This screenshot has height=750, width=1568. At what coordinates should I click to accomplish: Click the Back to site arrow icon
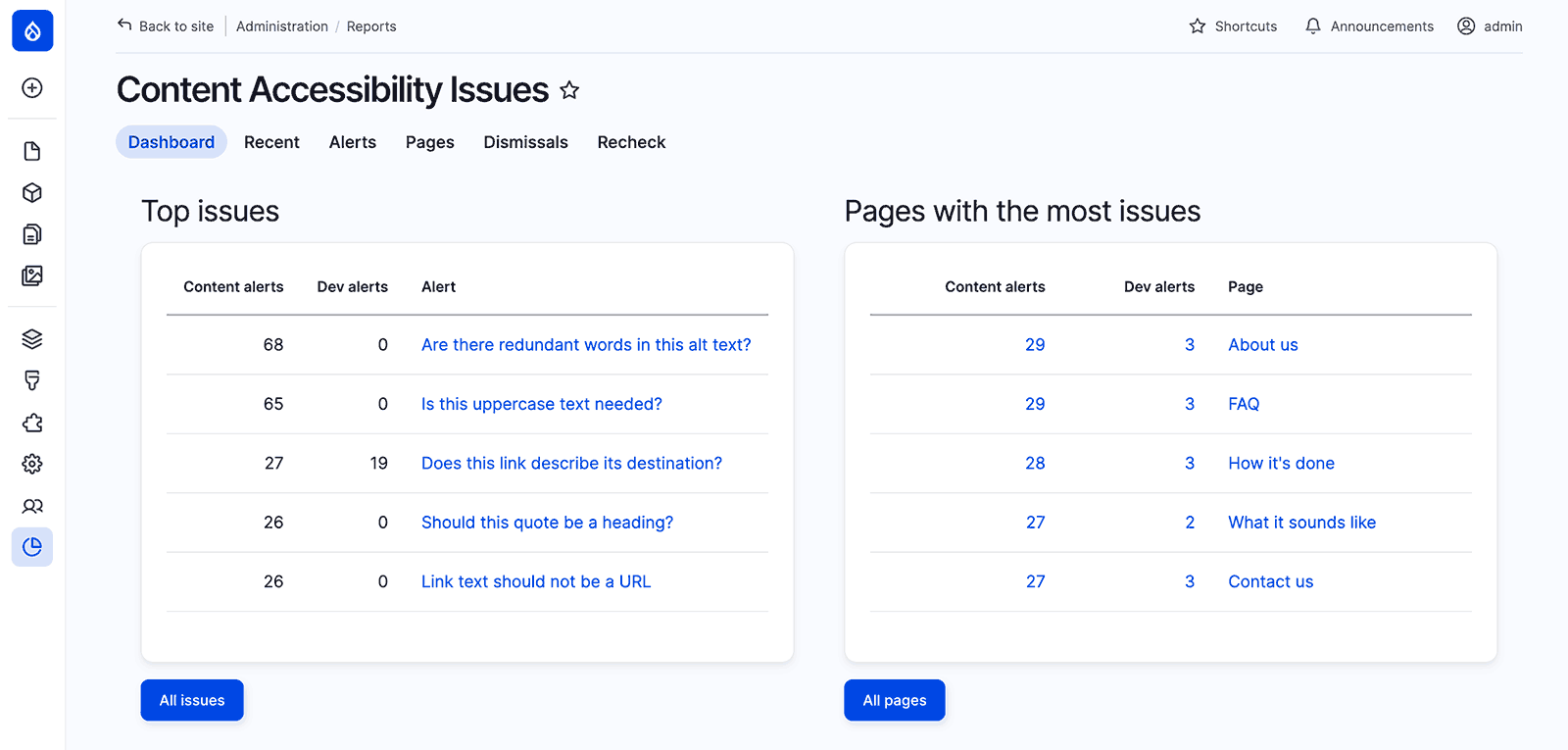[124, 25]
